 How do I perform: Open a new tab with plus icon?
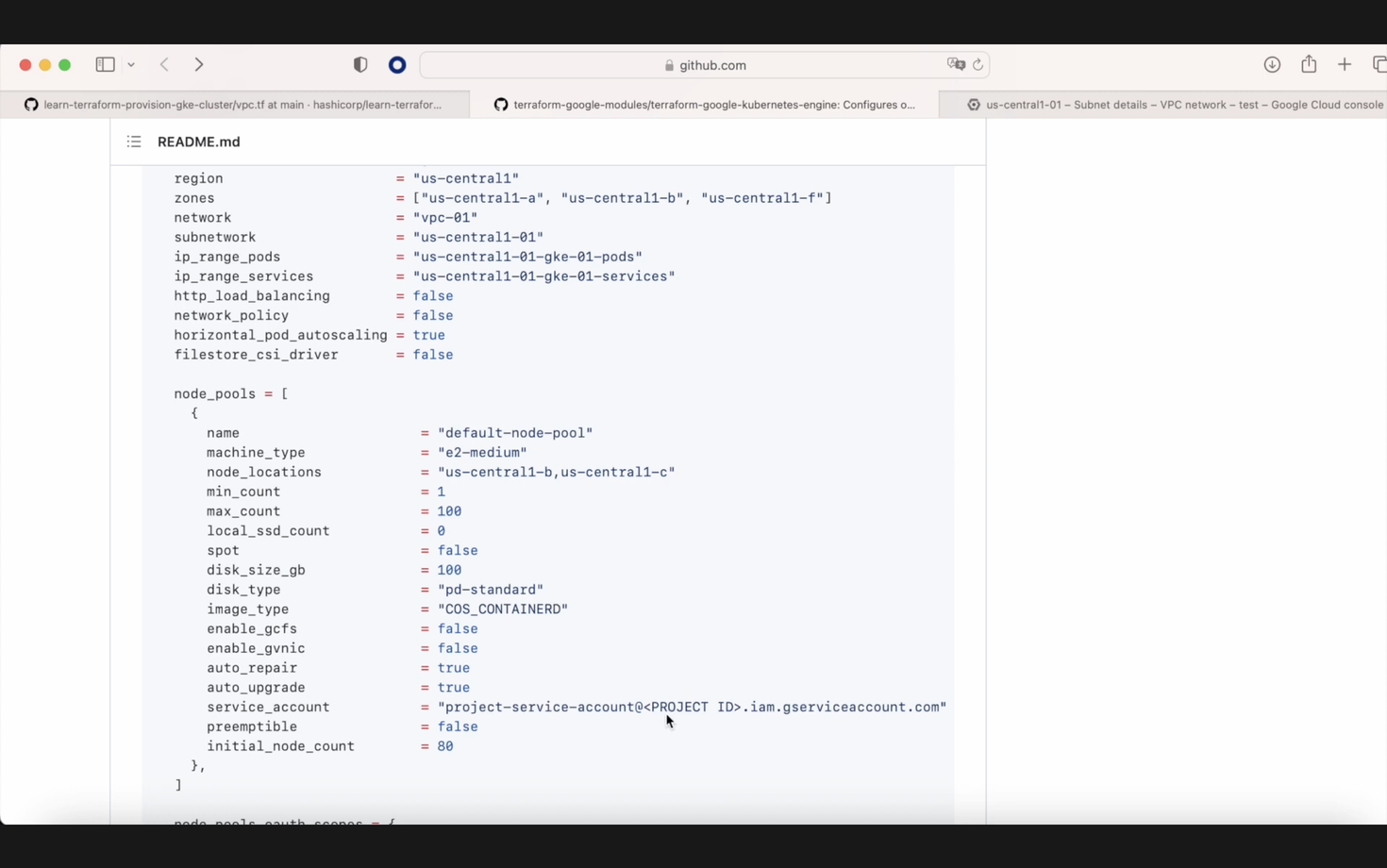point(1345,64)
